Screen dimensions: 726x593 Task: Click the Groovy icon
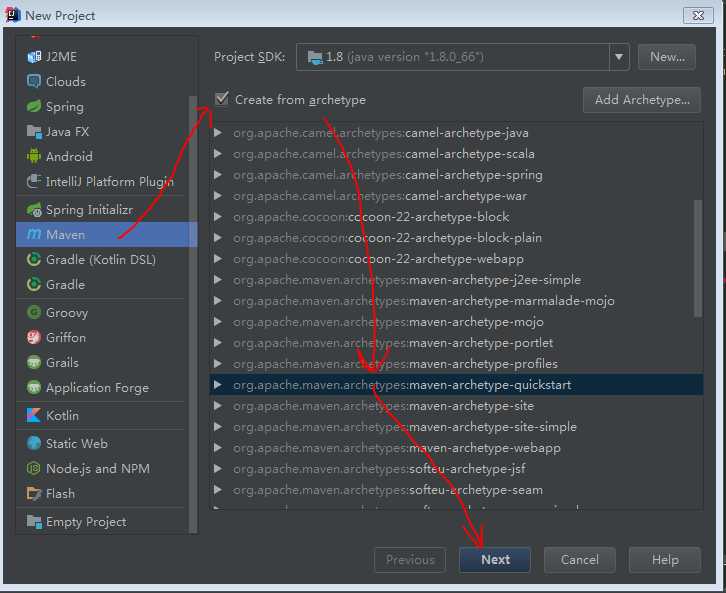point(34,312)
